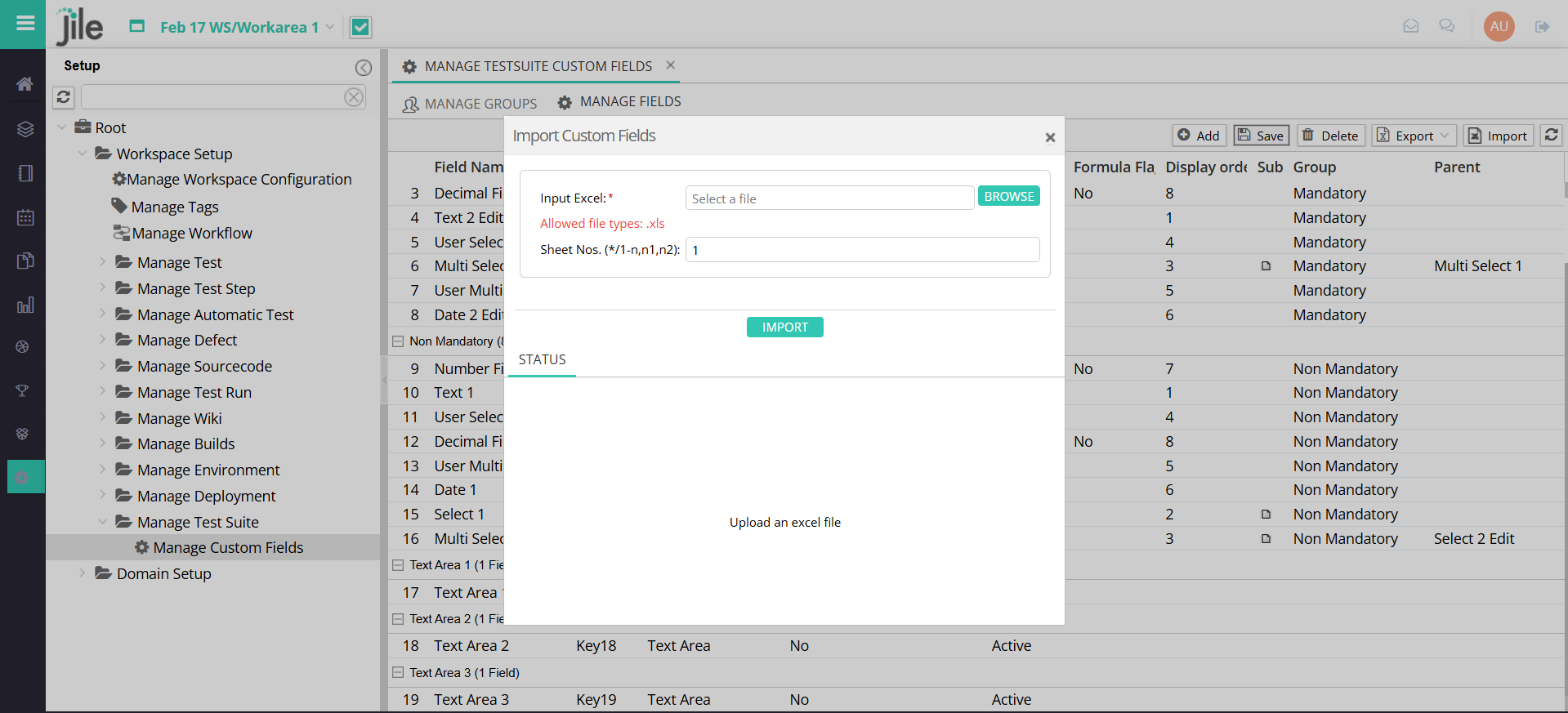Open the Export dropdown arrow
The image size is (1568, 713).
pyautogui.click(x=1445, y=136)
